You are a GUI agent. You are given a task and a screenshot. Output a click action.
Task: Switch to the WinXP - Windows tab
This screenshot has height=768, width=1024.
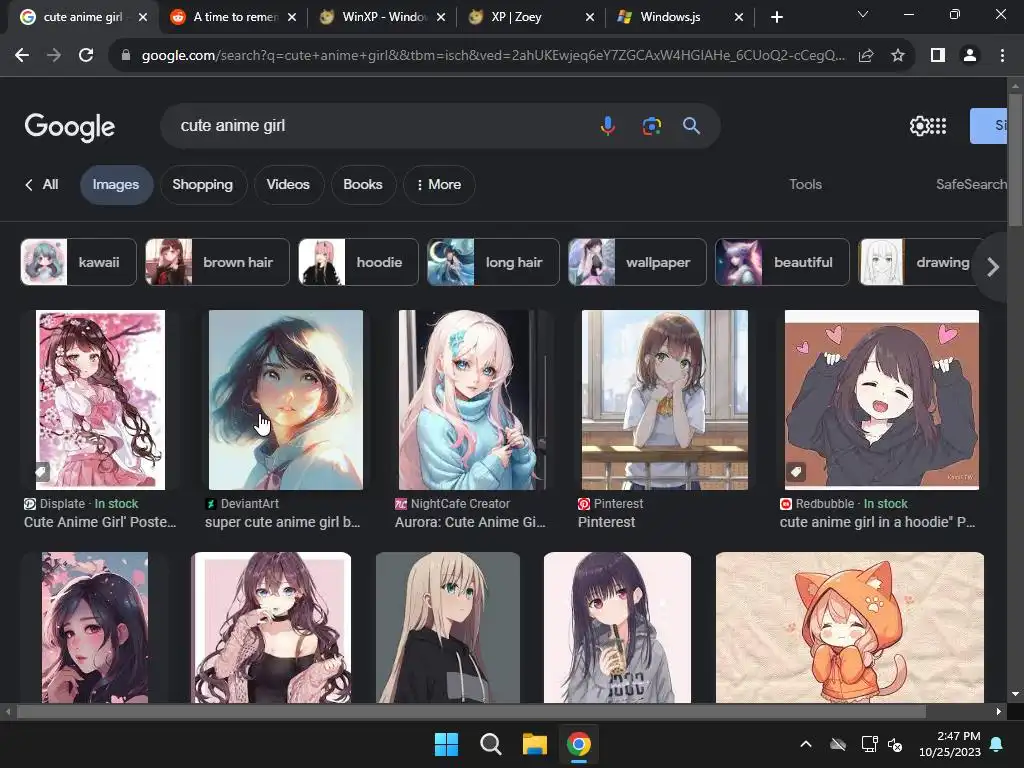point(383,17)
